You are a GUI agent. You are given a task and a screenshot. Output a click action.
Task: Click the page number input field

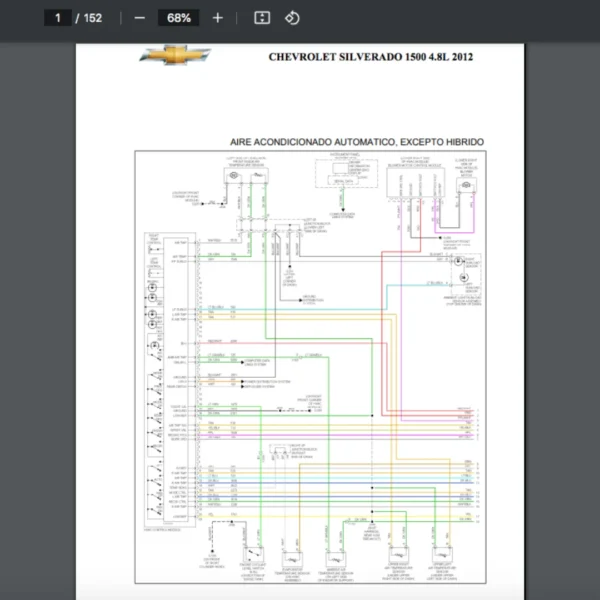coord(58,18)
